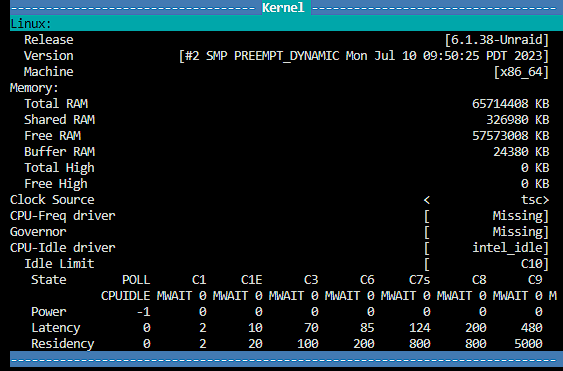
Task: Select the latency value 85 for C6
Action: (x=367, y=328)
